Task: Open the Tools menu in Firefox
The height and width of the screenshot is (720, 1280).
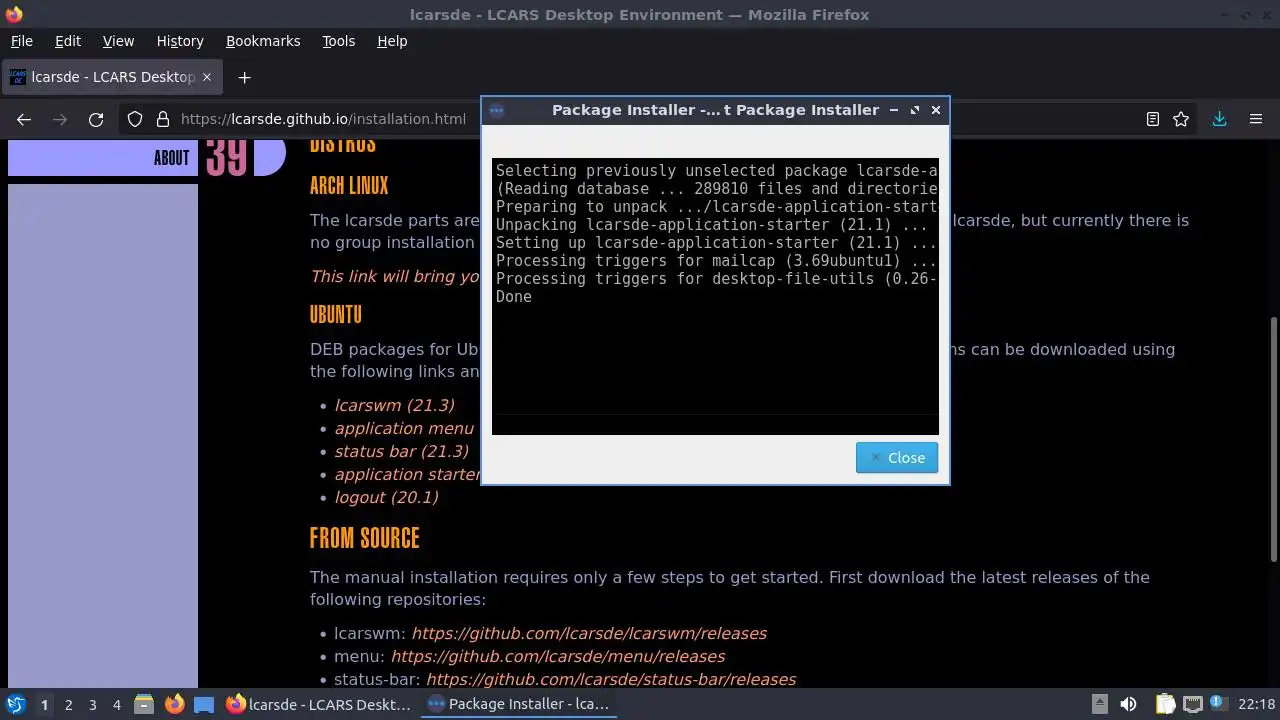Action: pyautogui.click(x=339, y=41)
